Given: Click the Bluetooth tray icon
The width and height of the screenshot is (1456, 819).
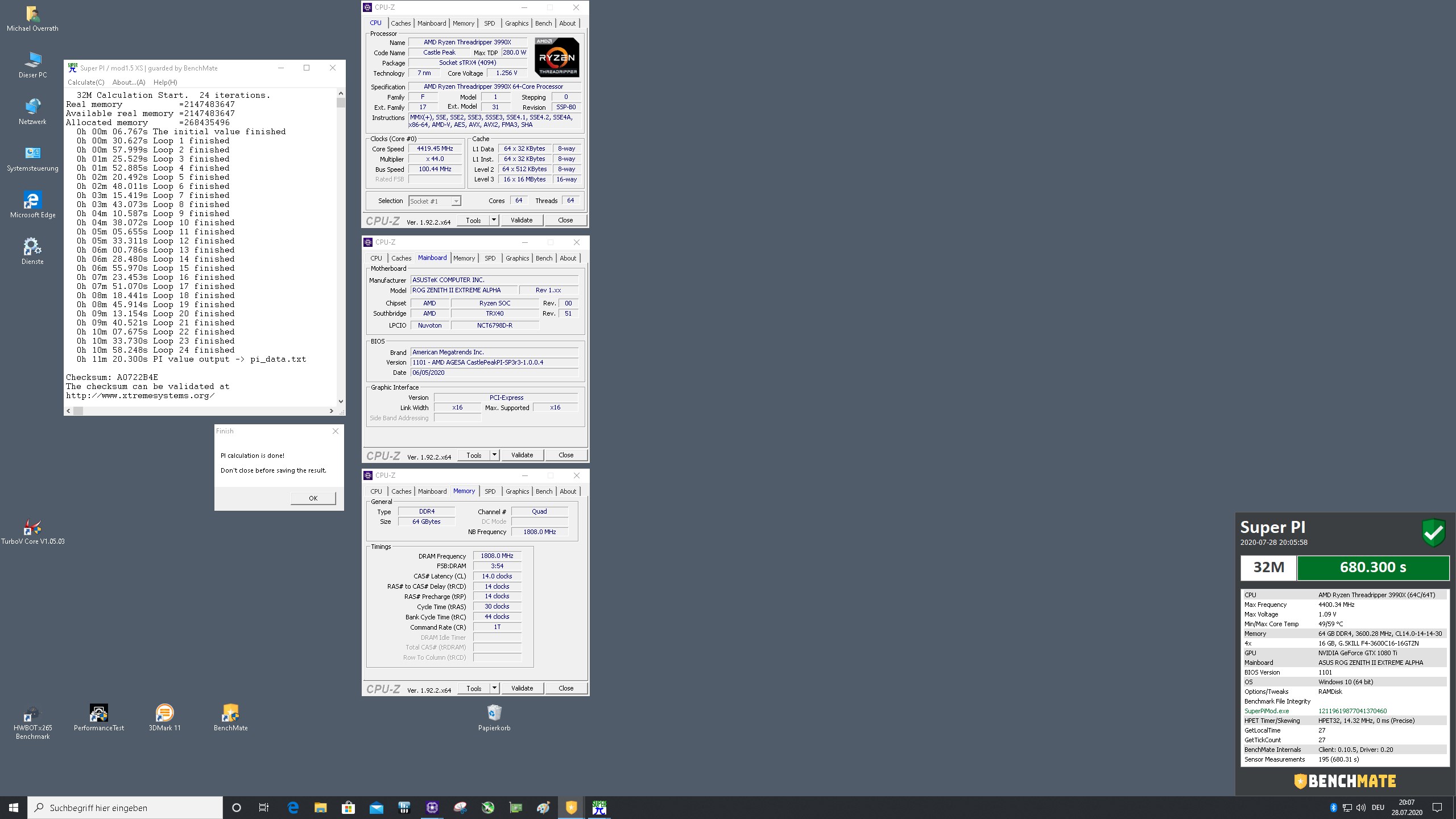Looking at the screenshot, I should pyautogui.click(x=1333, y=808).
